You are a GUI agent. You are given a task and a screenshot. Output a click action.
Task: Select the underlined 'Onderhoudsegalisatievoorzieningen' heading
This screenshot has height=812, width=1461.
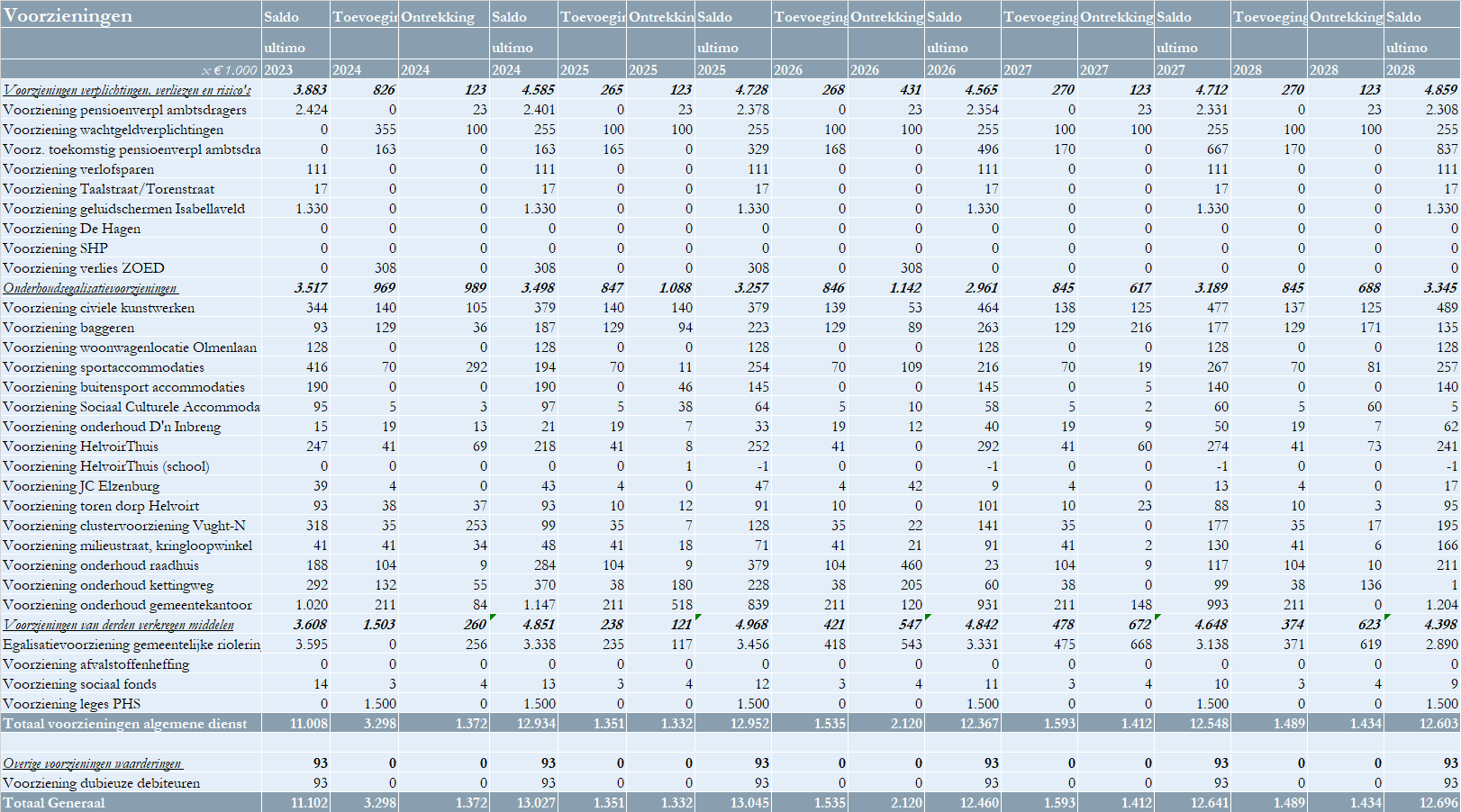[90, 288]
